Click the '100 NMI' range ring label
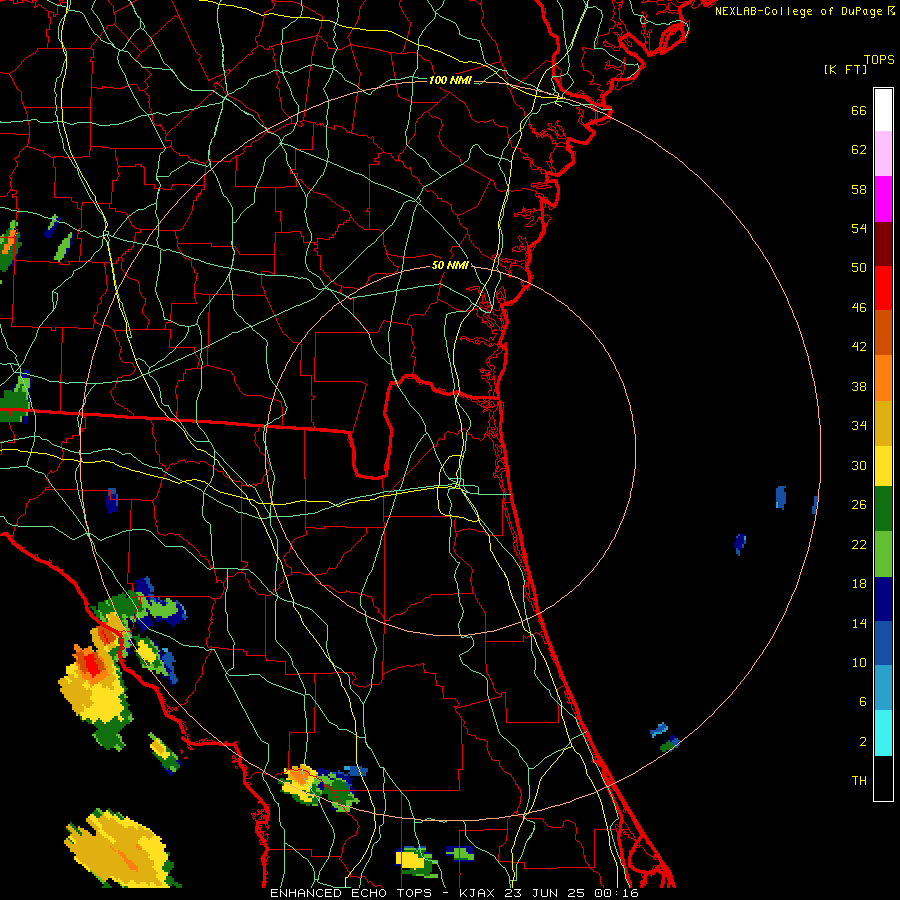The height and width of the screenshot is (900, 900). (x=450, y=80)
